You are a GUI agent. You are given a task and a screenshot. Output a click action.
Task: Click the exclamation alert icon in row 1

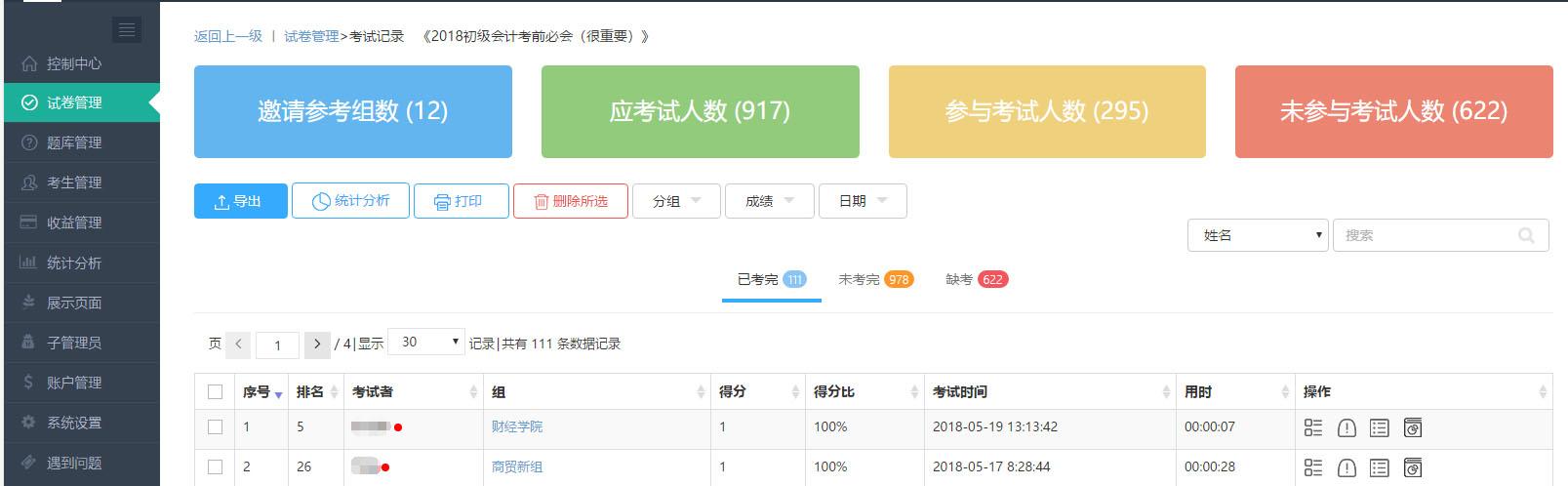tap(1347, 427)
